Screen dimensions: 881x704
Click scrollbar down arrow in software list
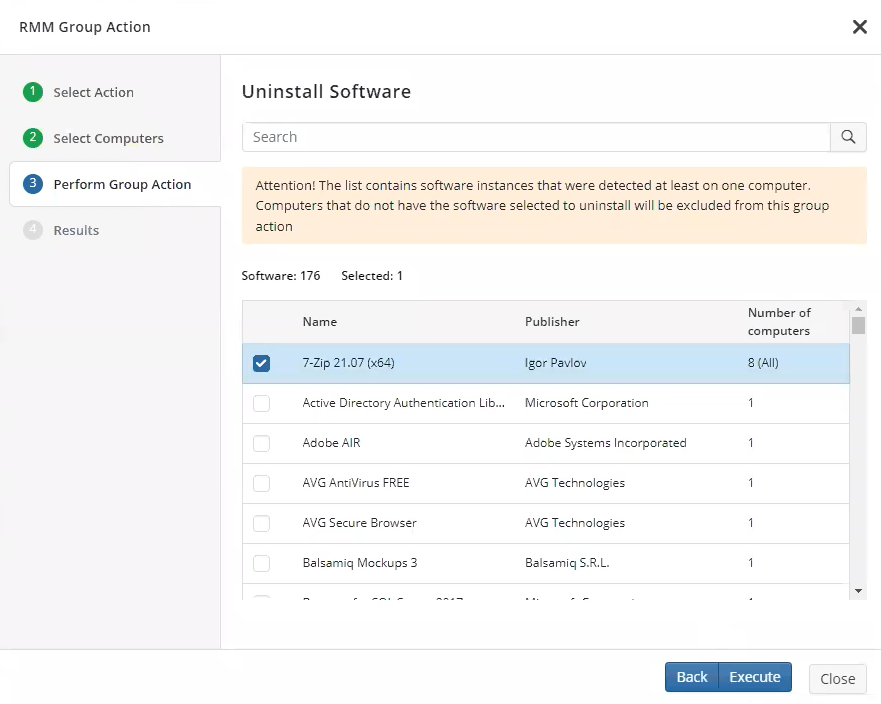tap(858, 591)
